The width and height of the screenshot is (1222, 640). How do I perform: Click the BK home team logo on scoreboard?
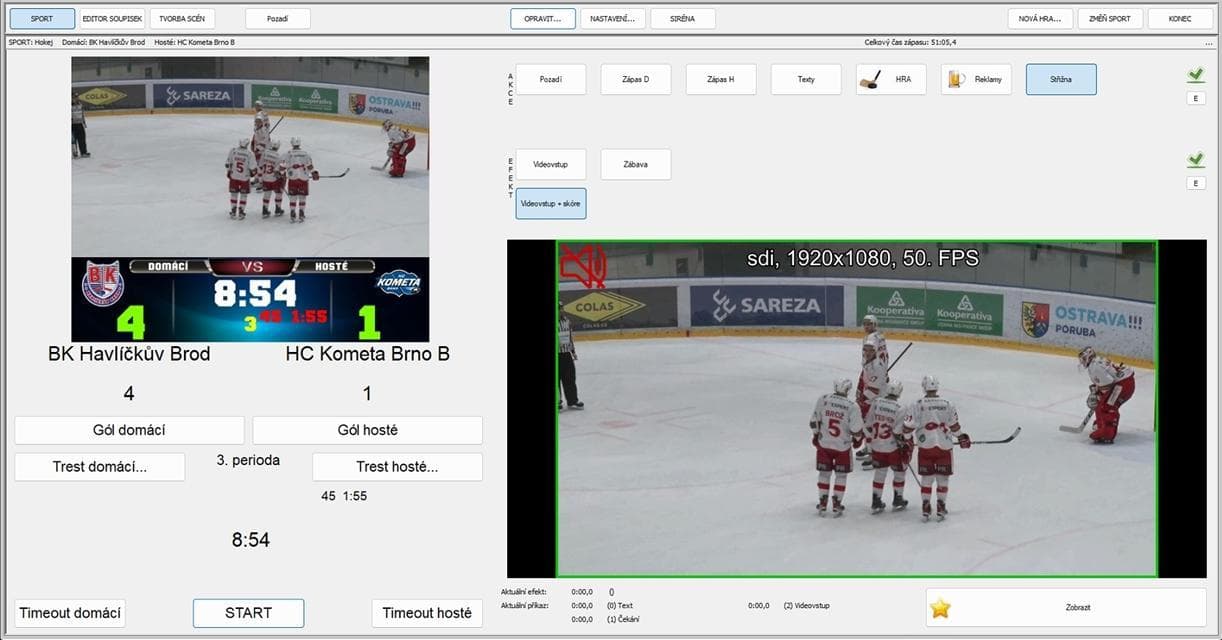(x=102, y=283)
